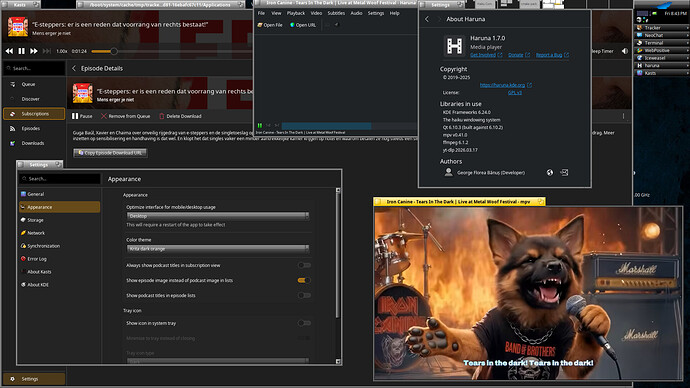Open Network settings in Kasts
Screen dimensions: 690x388
pos(59,233)
